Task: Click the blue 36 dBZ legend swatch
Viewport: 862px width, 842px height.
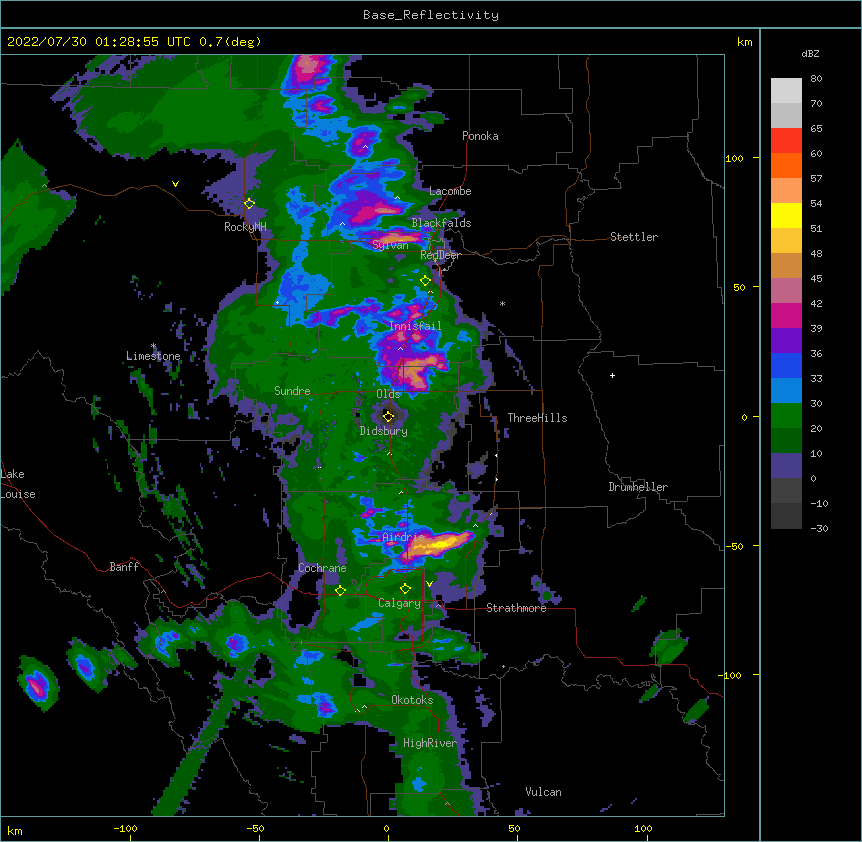Action: pyautogui.click(x=786, y=365)
